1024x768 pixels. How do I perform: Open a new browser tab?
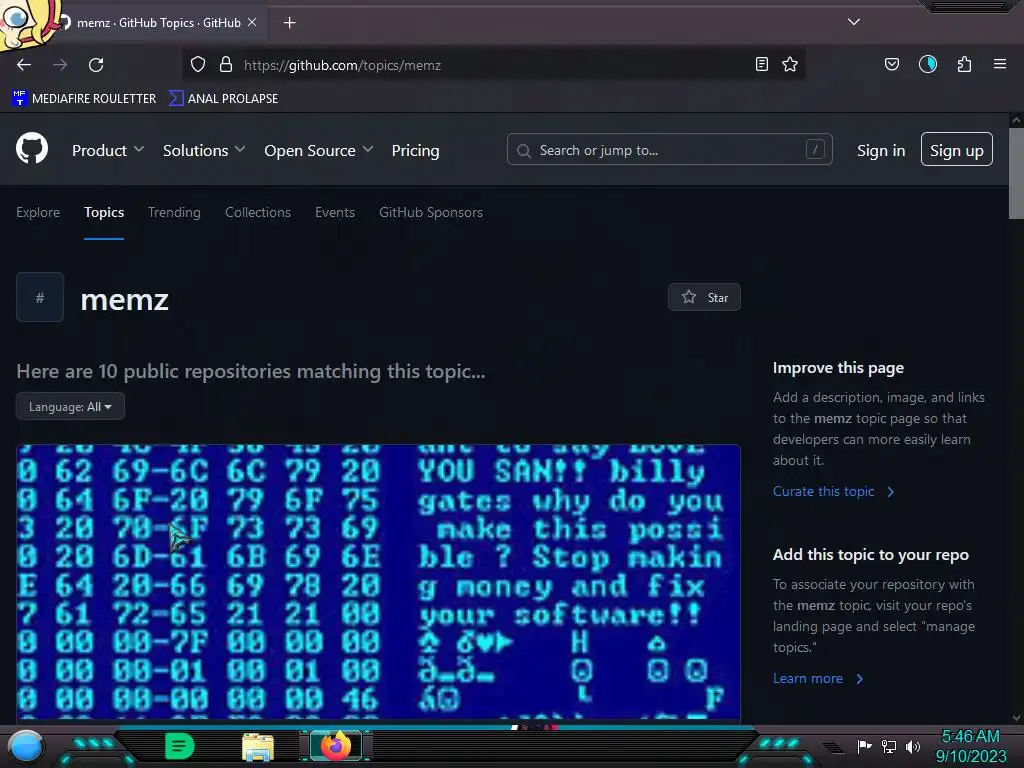tap(289, 23)
